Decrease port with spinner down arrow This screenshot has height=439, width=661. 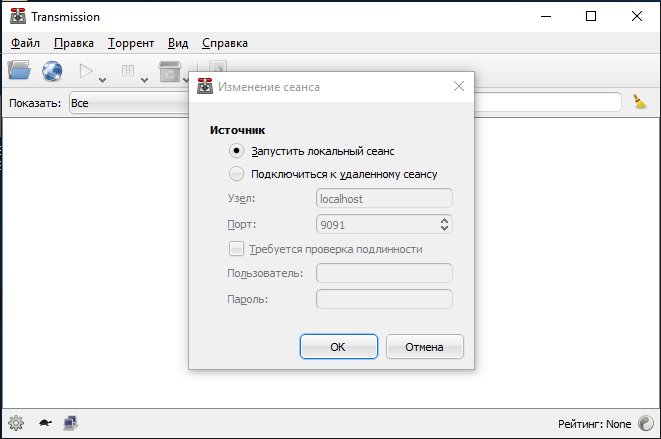click(444, 228)
